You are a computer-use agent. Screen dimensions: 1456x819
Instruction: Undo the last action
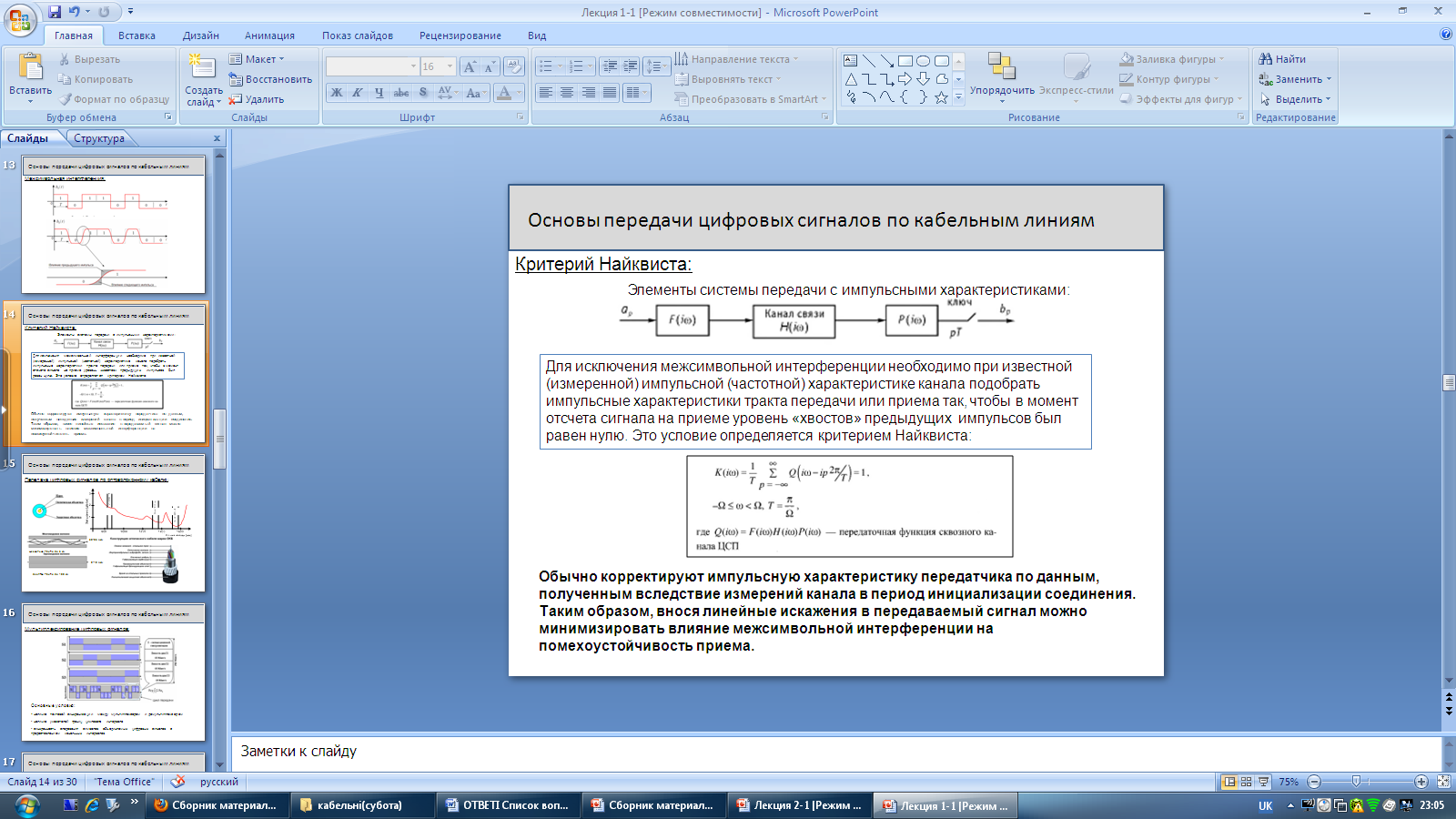click(x=73, y=12)
